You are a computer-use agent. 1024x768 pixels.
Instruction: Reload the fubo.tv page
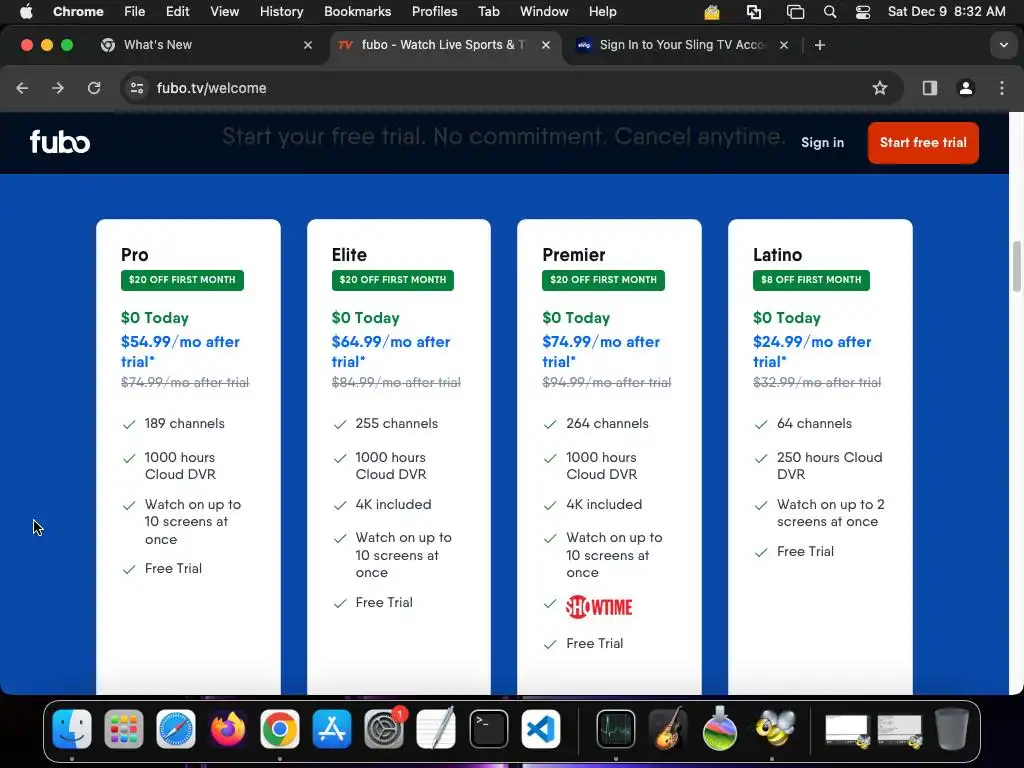(x=94, y=88)
